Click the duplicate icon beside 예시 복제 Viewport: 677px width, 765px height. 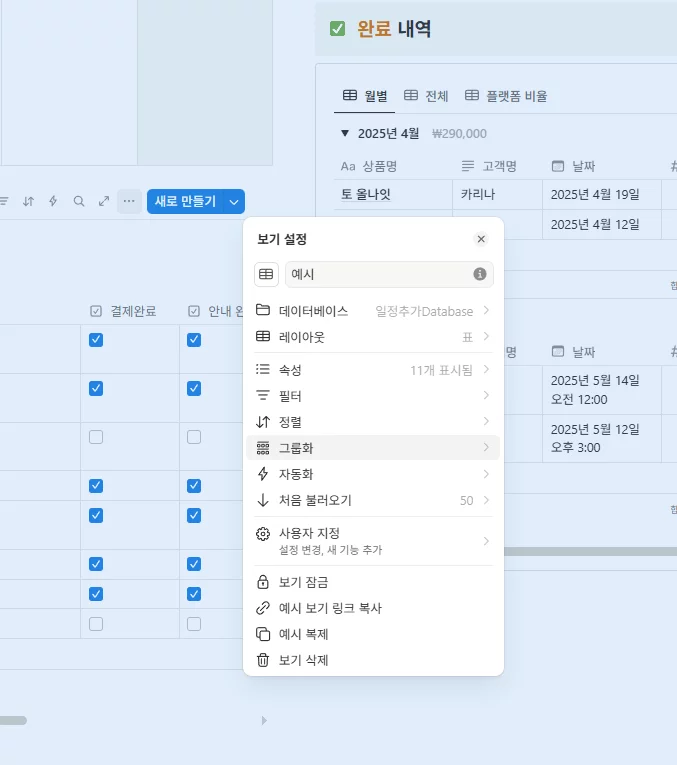coord(263,634)
